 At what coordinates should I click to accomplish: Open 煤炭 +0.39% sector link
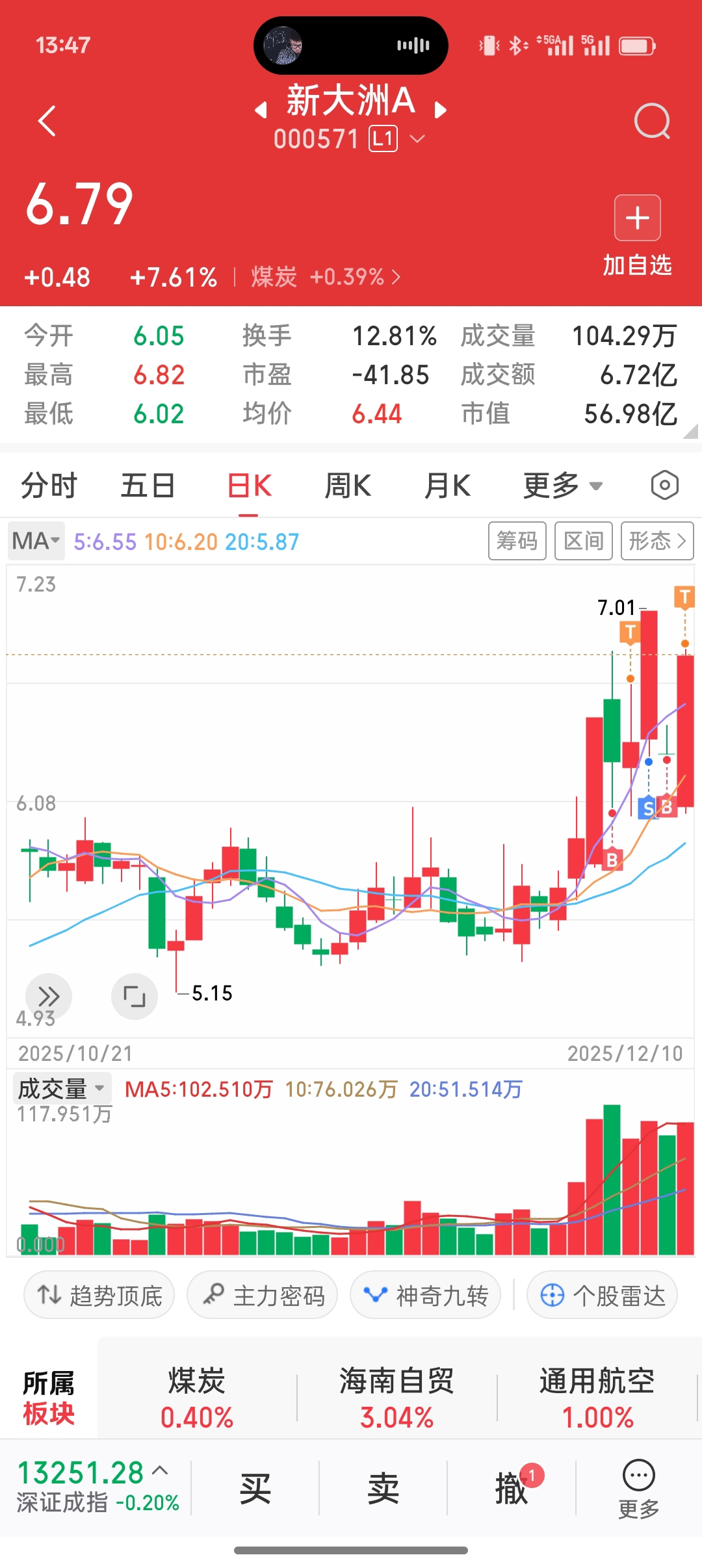325,278
